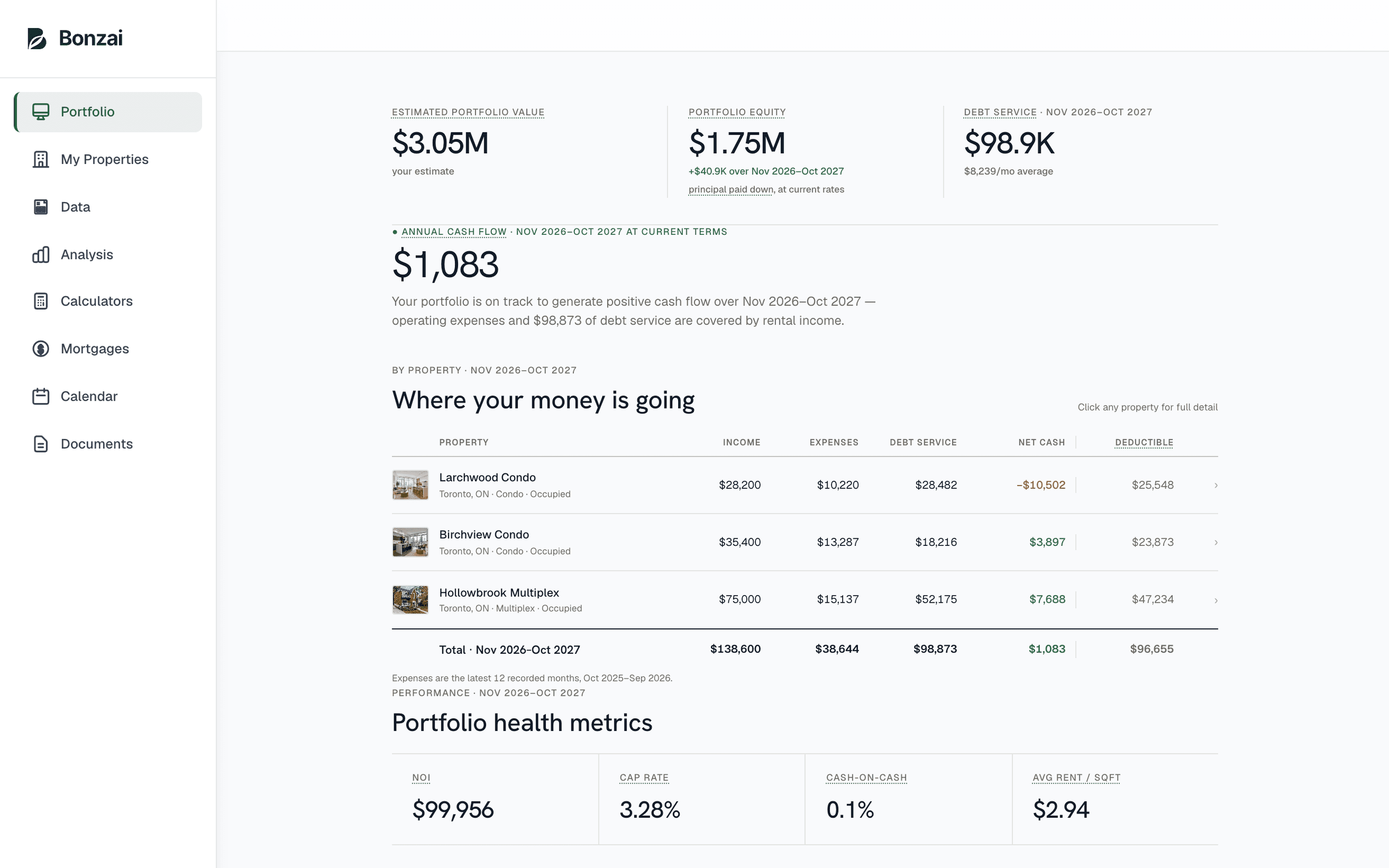This screenshot has height=868, width=1389.
Task: Click Larchwood net cash -$10,502
Action: click(x=1041, y=485)
